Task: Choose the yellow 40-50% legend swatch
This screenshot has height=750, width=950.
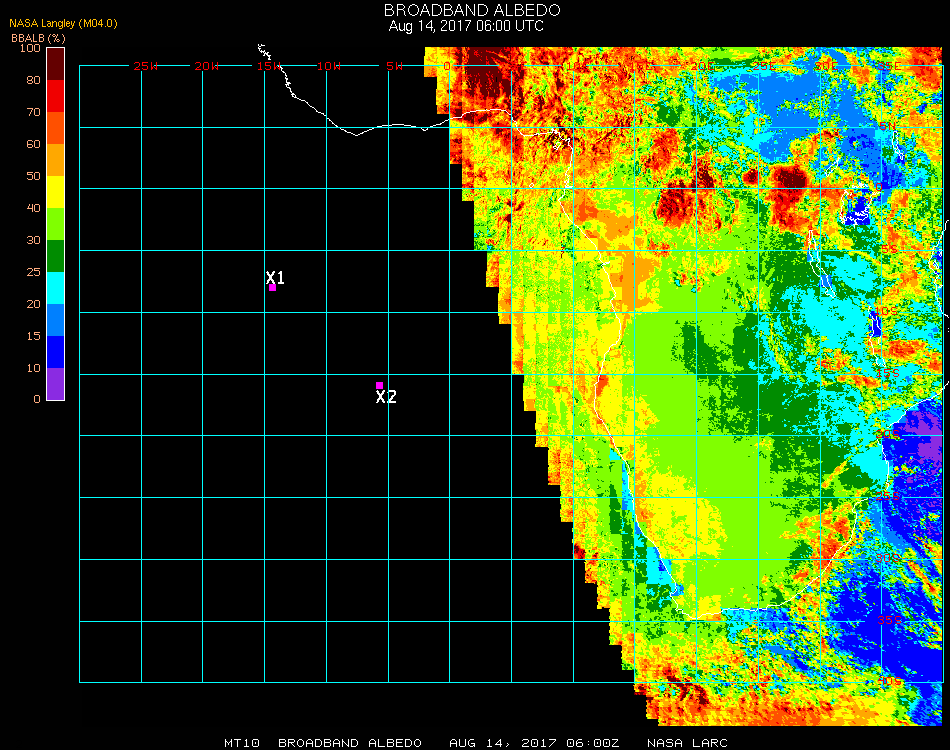Action: [x=56, y=192]
